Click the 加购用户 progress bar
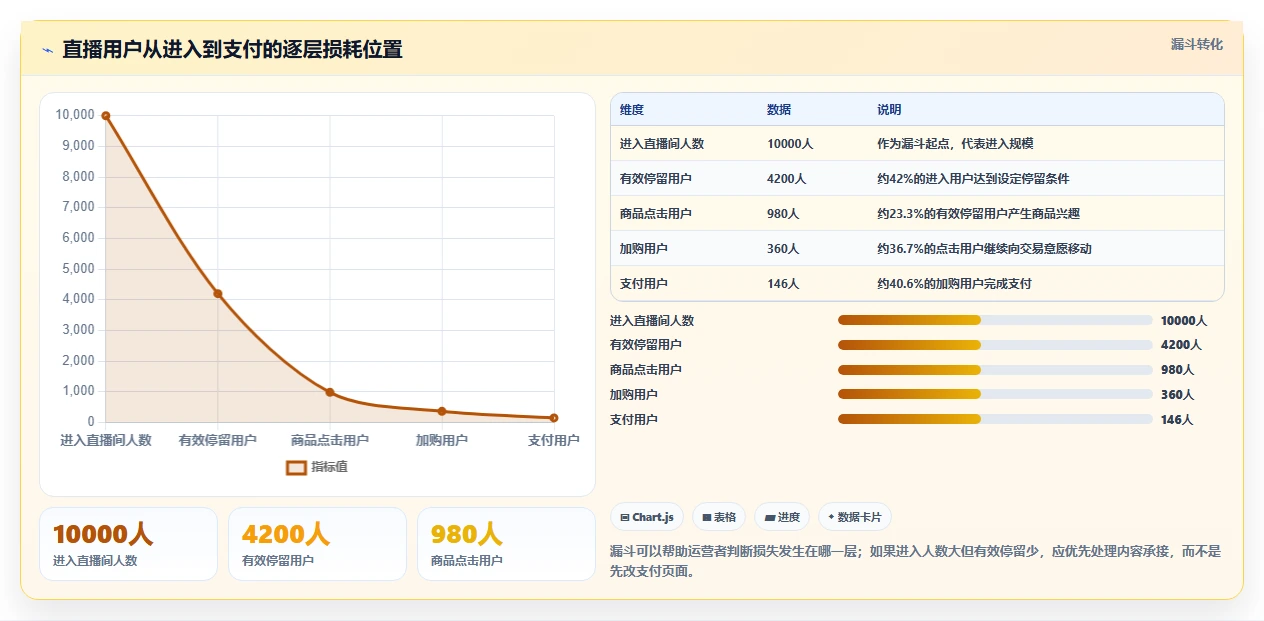The height and width of the screenshot is (621, 1264). tap(995, 394)
